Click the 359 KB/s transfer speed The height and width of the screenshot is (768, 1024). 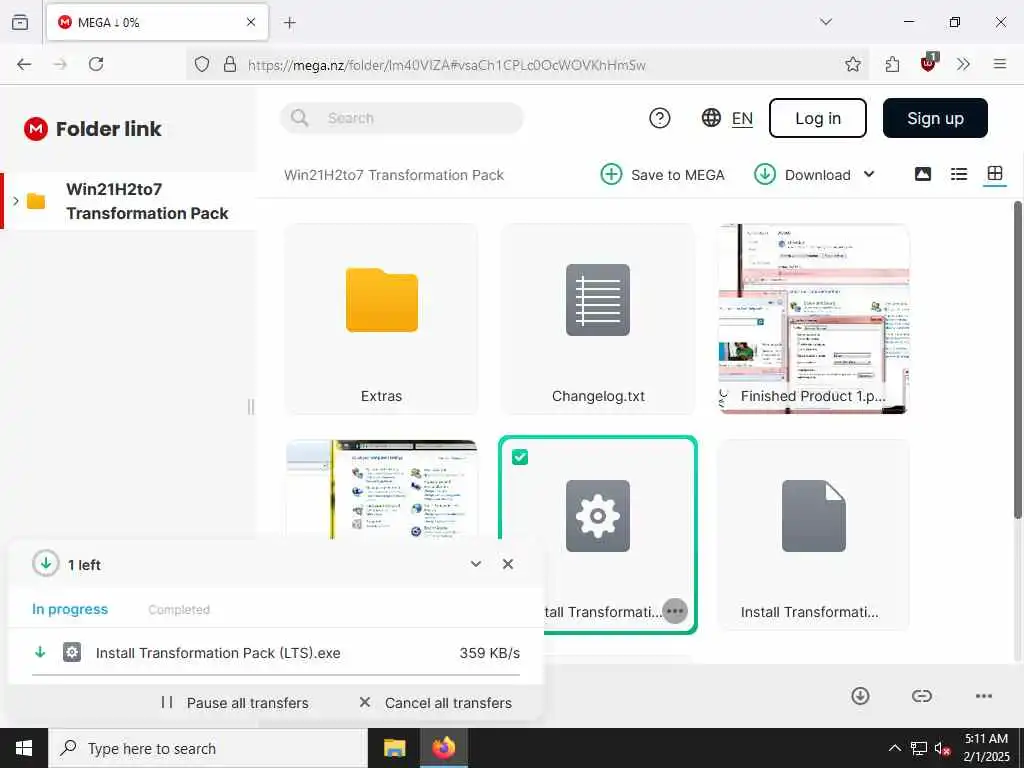point(489,652)
